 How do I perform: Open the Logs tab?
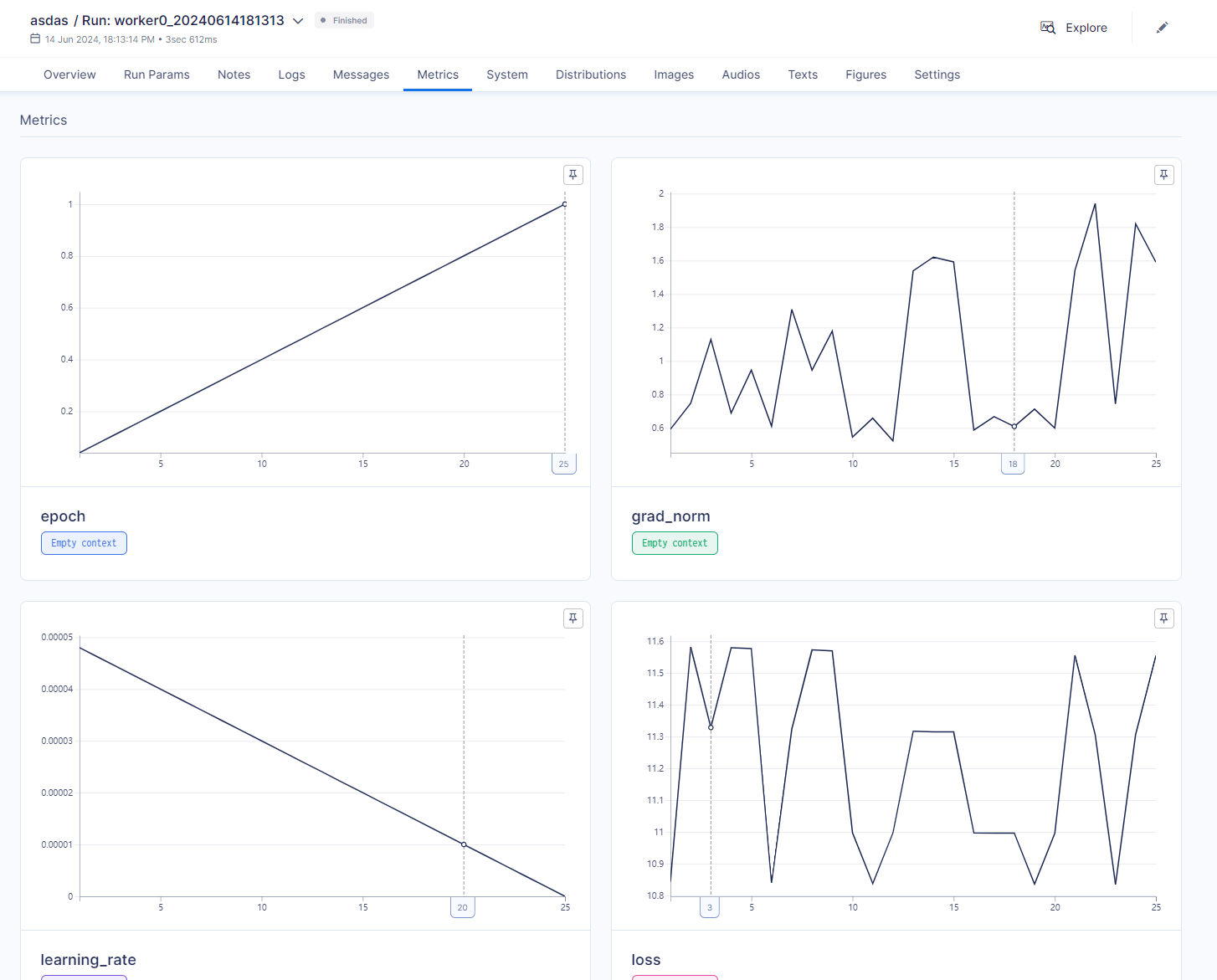point(291,74)
